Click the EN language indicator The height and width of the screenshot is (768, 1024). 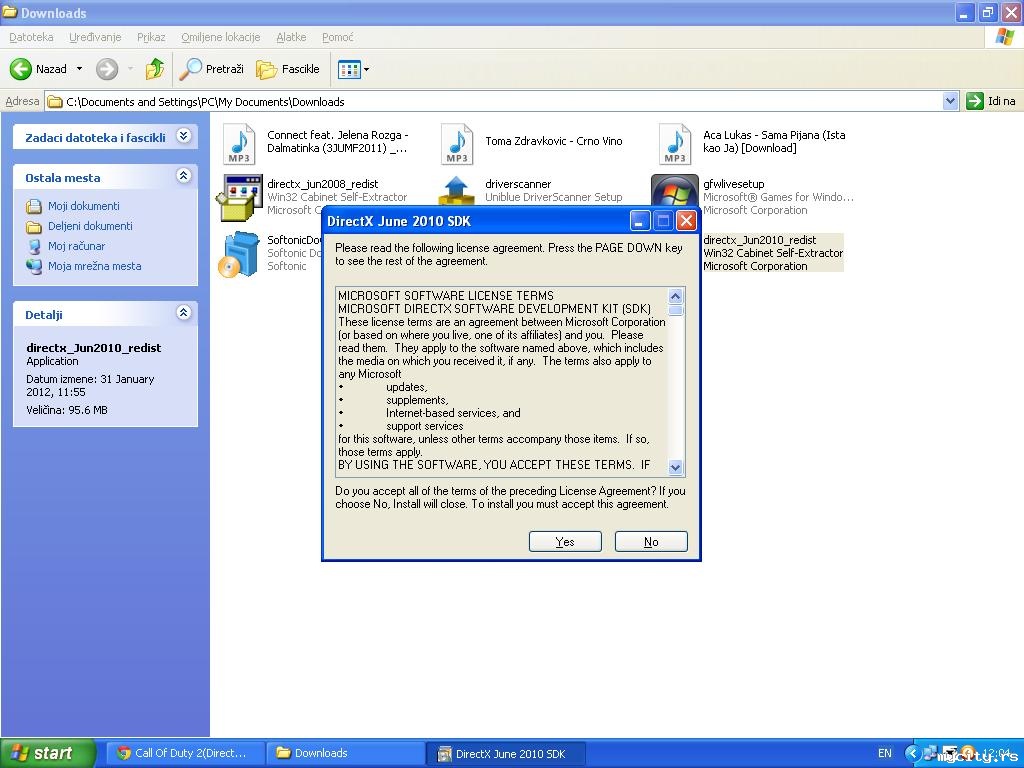(x=884, y=753)
